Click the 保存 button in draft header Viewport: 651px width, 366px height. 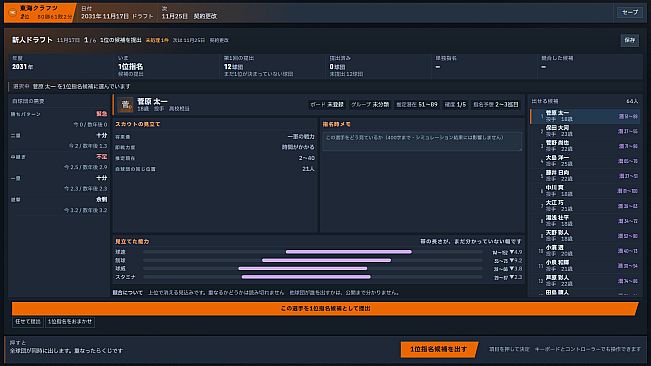coord(630,40)
